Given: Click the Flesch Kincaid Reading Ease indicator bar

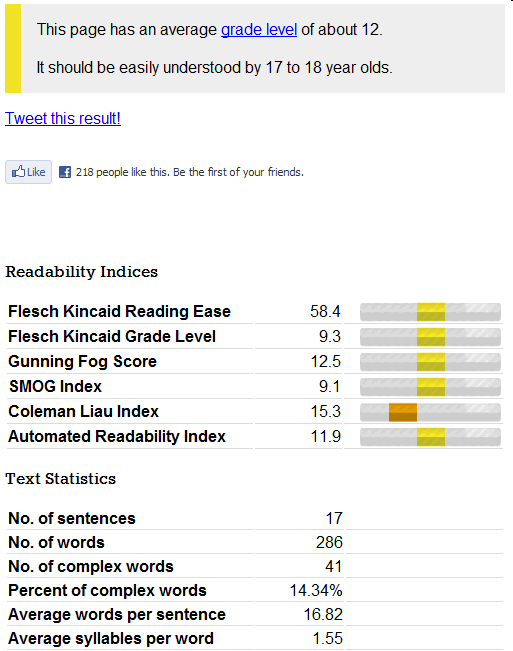Looking at the screenshot, I should [430, 312].
